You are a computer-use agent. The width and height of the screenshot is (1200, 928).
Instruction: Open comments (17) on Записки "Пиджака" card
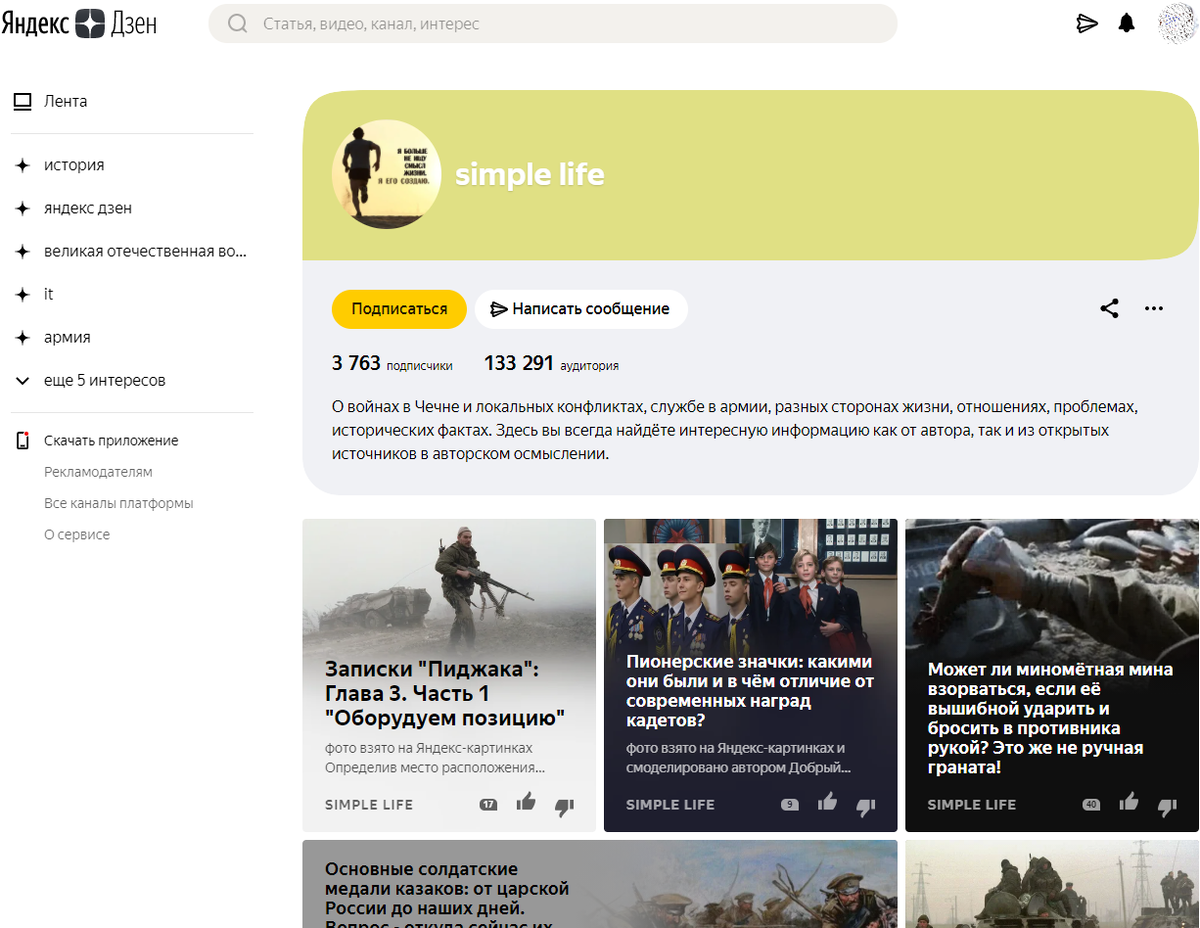[x=488, y=804]
